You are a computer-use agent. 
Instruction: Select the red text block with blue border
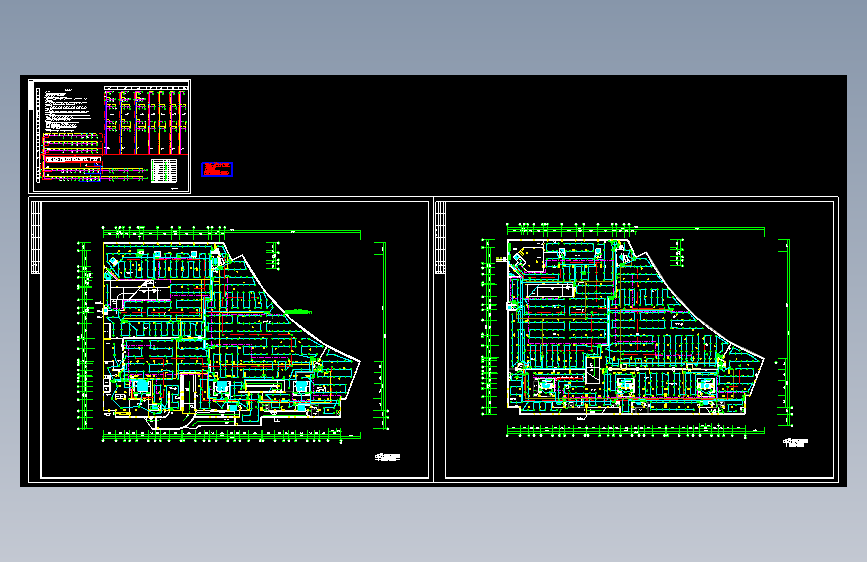coord(217,169)
